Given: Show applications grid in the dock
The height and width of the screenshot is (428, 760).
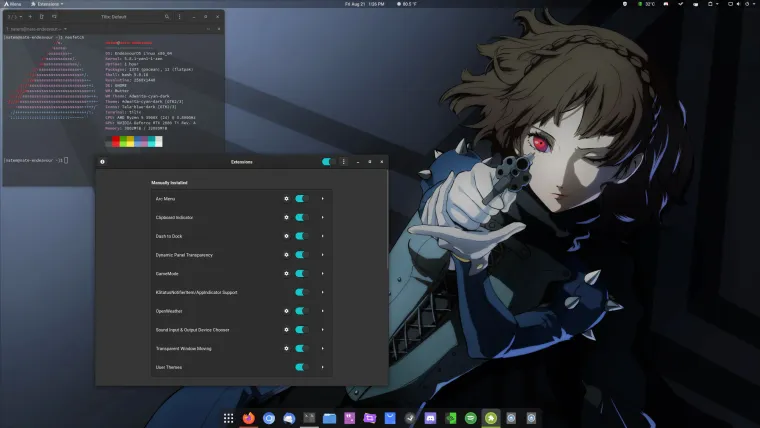Looking at the screenshot, I should tap(228, 418).
